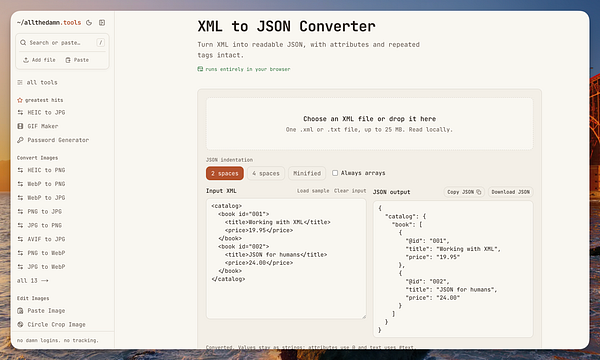Click the 'XML to JSON Converter' heading
Viewport: 600px width, 360px height.
coord(286,26)
